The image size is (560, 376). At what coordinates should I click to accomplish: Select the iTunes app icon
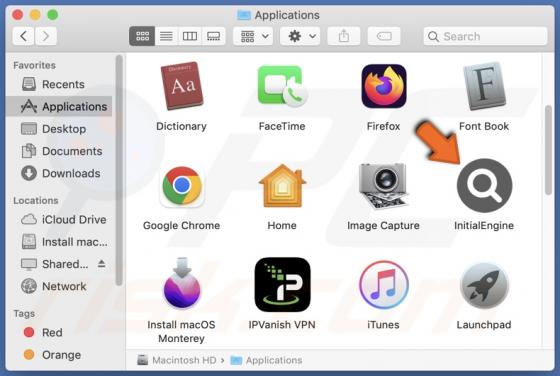point(384,285)
